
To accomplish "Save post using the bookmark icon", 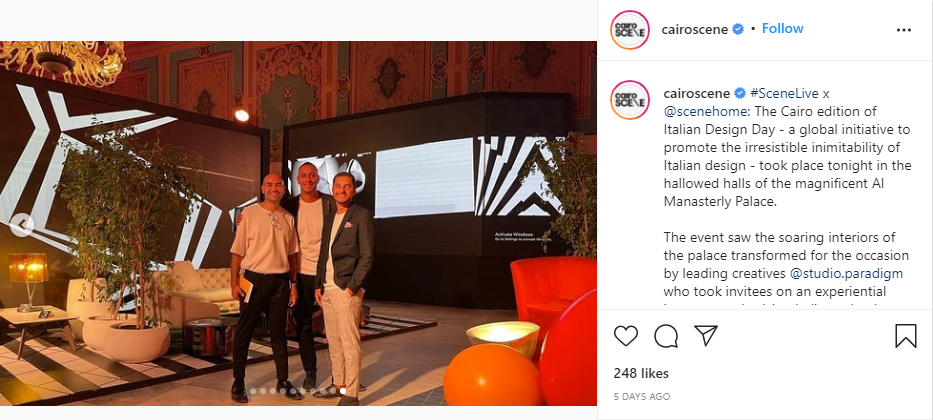I will pyautogui.click(x=906, y=336).
